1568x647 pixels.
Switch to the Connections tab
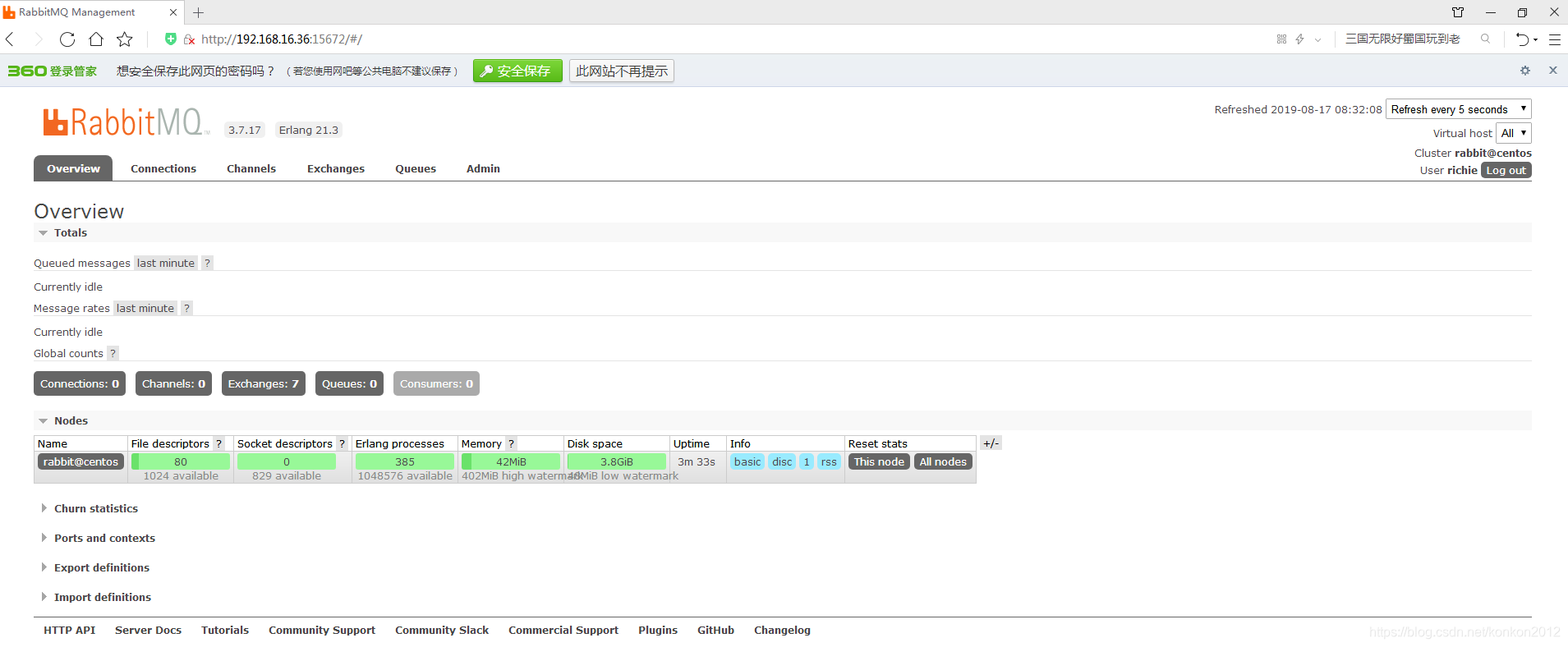(163, 168)
